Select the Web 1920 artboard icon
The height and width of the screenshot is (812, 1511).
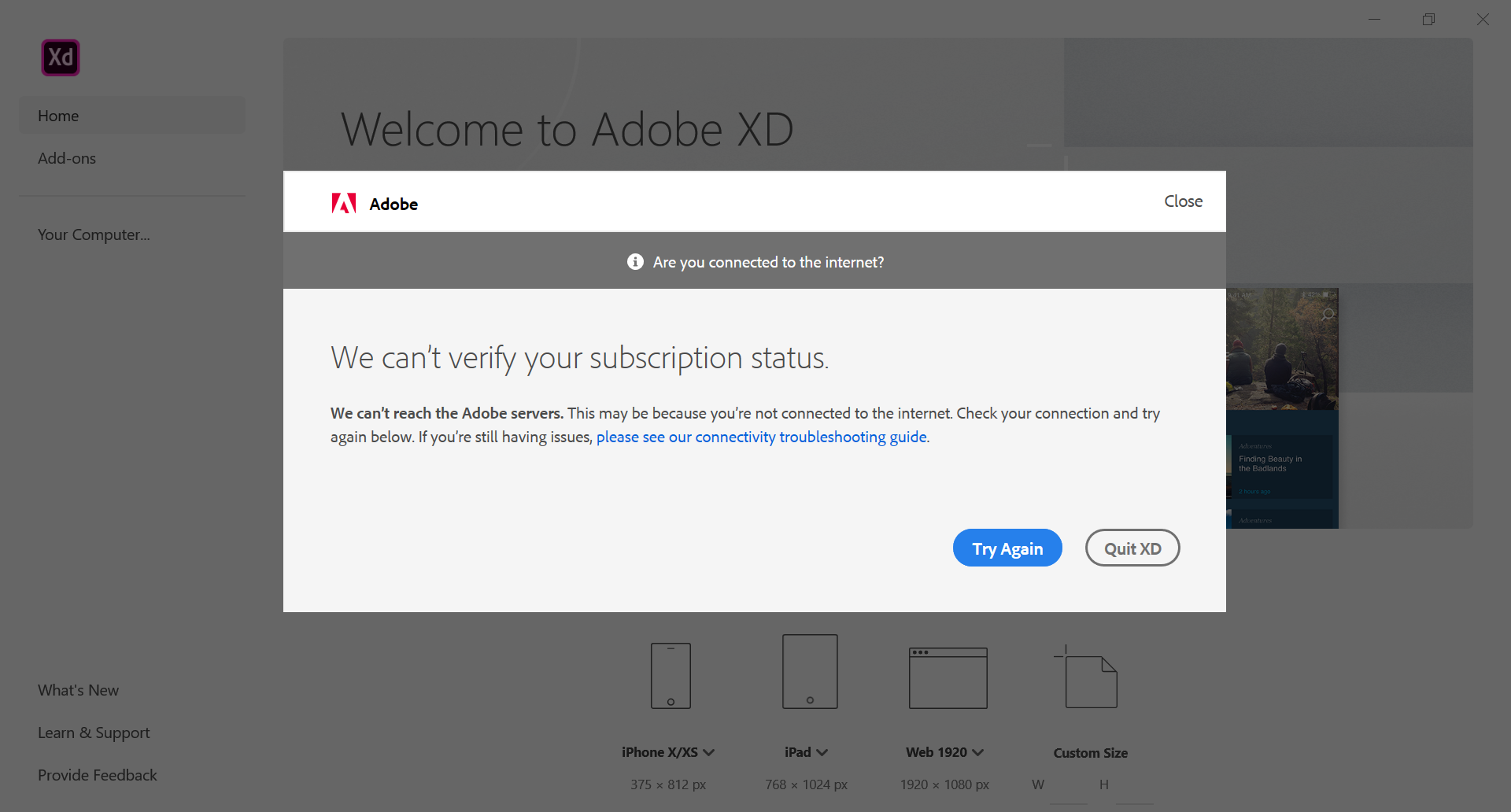948,677
